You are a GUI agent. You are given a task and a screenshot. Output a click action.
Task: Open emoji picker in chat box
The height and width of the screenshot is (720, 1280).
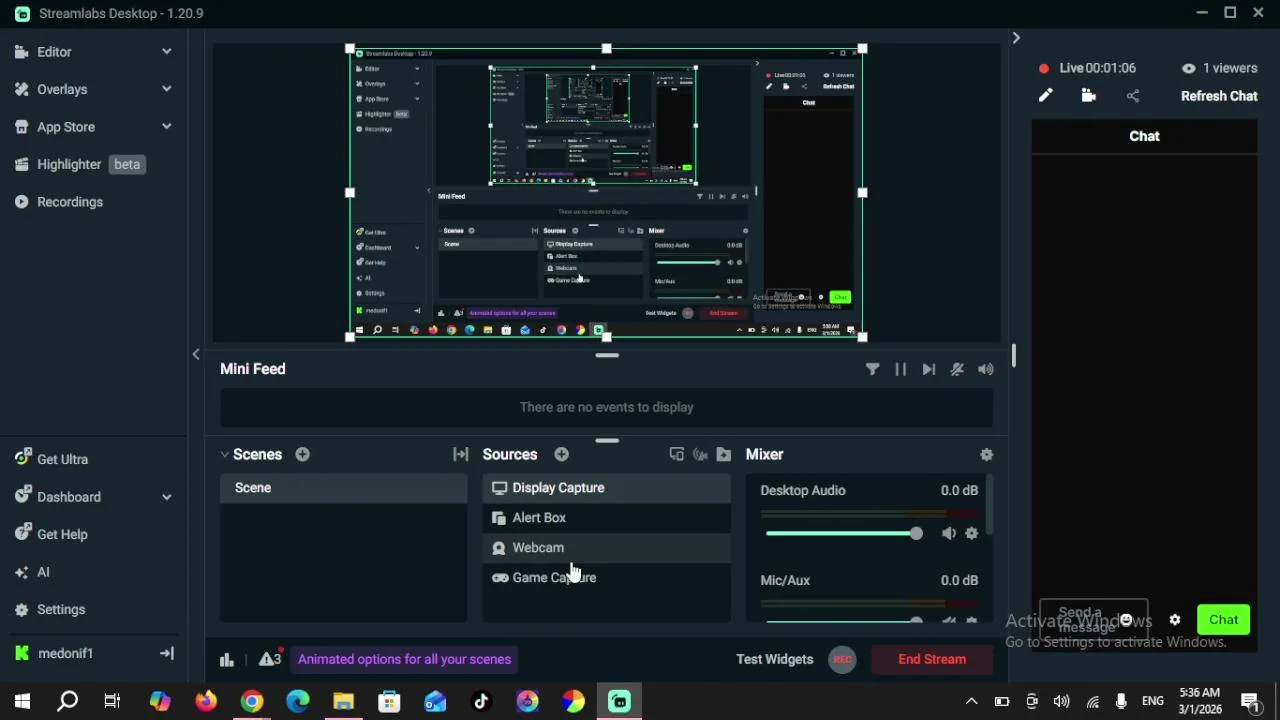tap(1126, 620)
